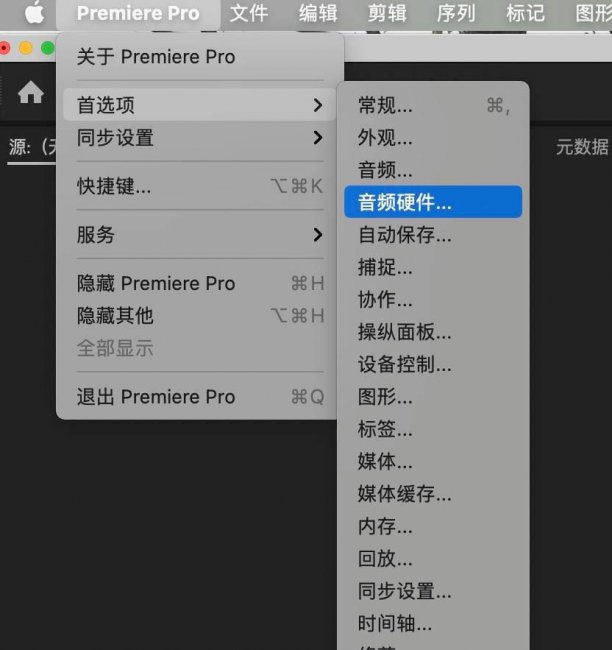Screen dimensions: 612x650
Task: Open 捕捉... preferences
Action: [433, 267]
